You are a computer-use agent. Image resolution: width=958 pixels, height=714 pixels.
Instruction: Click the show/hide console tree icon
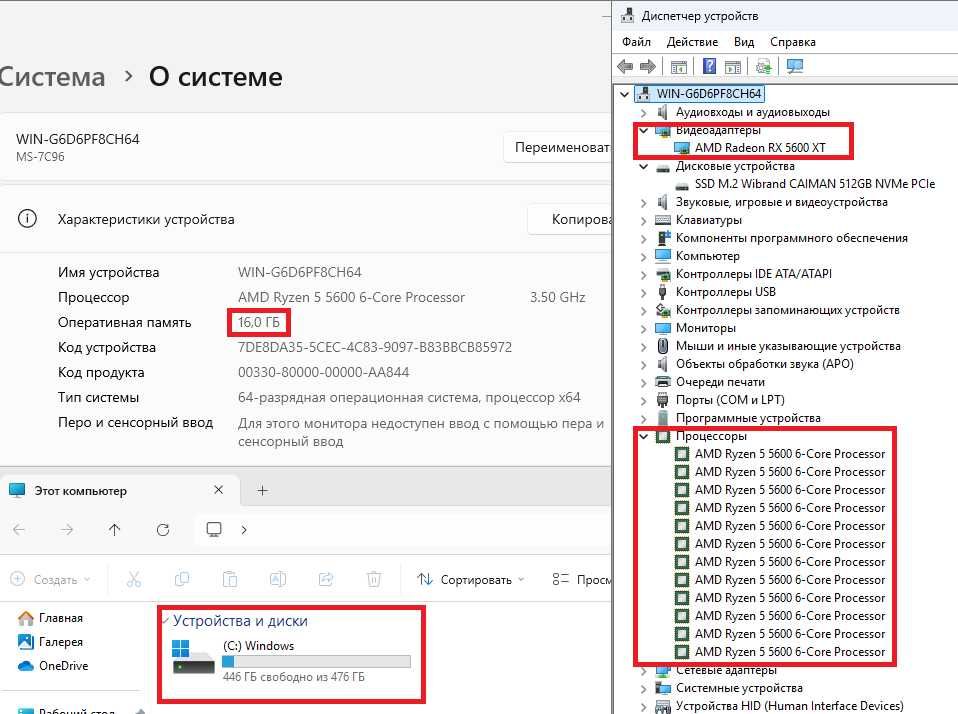click(679, 67)
